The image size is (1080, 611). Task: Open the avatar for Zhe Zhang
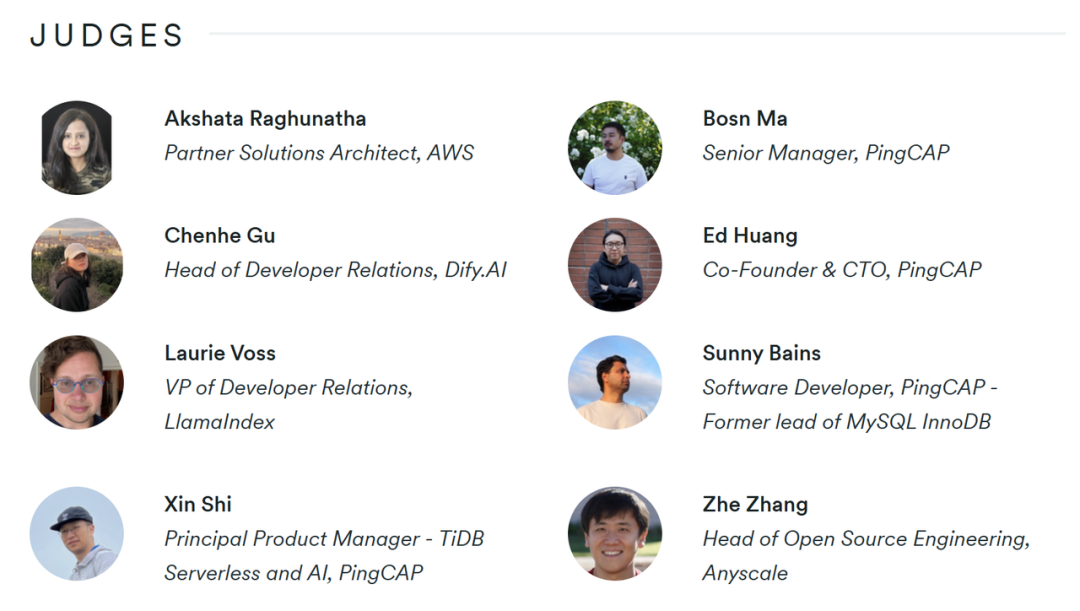(615, 533)
